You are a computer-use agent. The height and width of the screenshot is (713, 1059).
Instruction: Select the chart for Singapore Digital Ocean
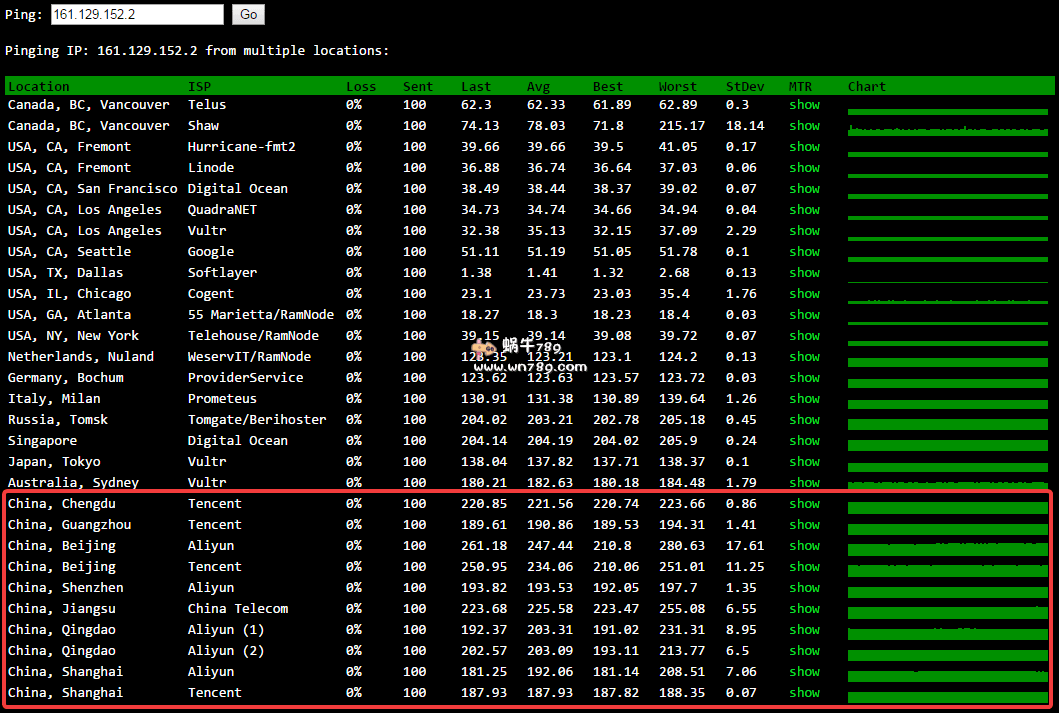[947, 442]
